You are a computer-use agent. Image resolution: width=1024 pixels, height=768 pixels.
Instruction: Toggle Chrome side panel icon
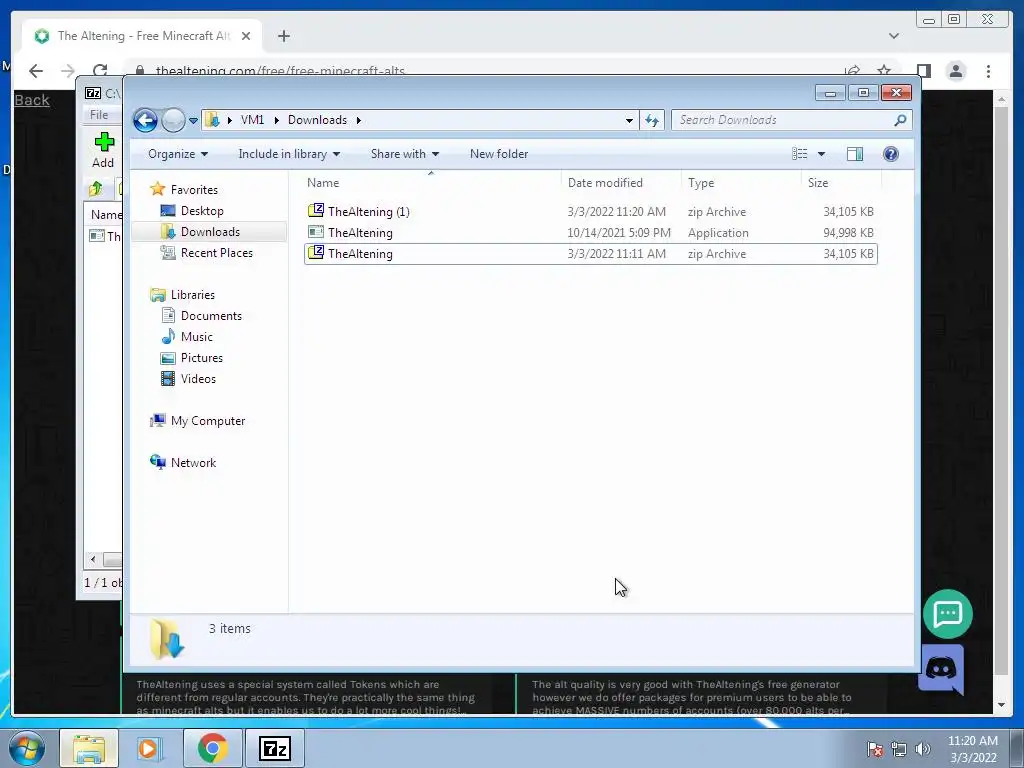point(923,71)
